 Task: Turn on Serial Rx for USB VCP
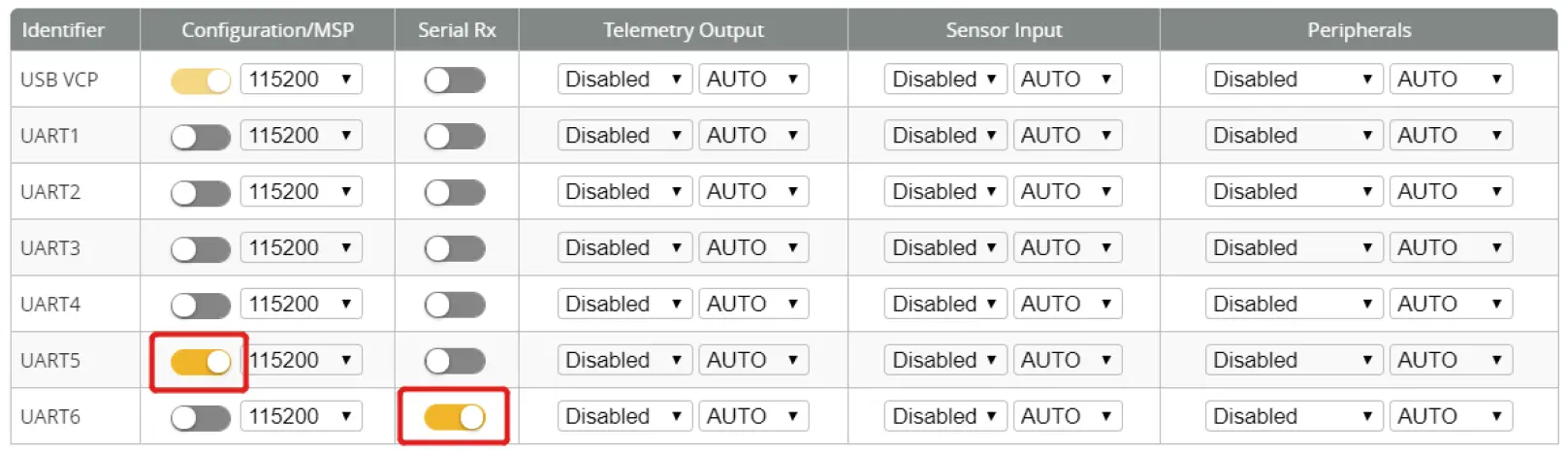[x=455, y=81]
